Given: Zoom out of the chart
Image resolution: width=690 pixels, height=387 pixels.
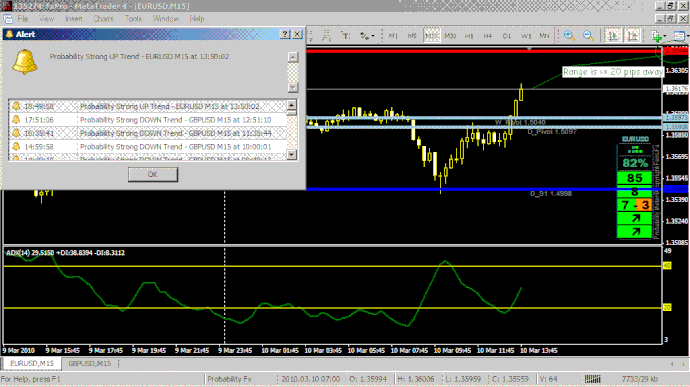Looking at the screenshot, I should [x=588, y=36].
